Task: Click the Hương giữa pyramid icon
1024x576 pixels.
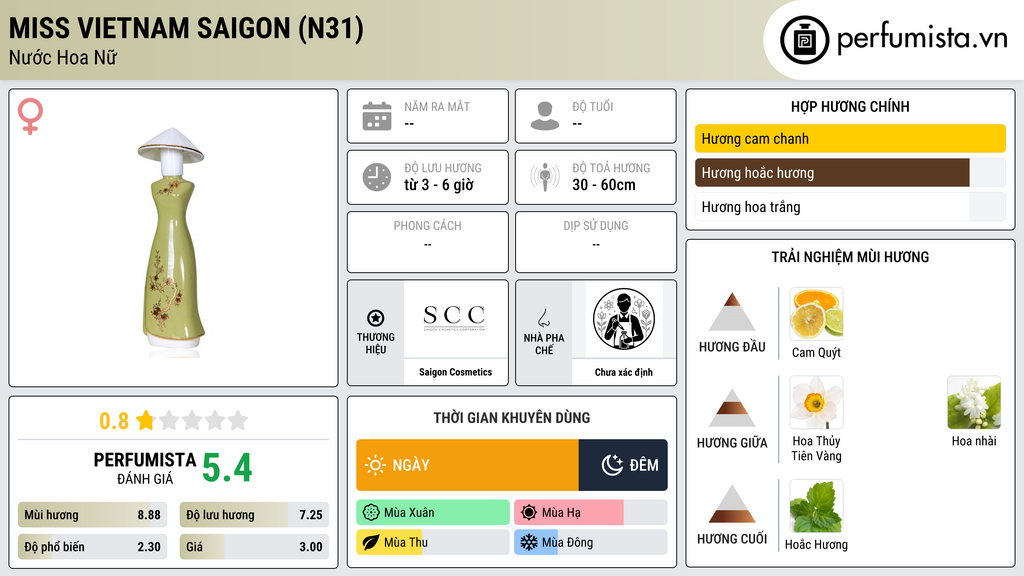Action: point(732,408)
